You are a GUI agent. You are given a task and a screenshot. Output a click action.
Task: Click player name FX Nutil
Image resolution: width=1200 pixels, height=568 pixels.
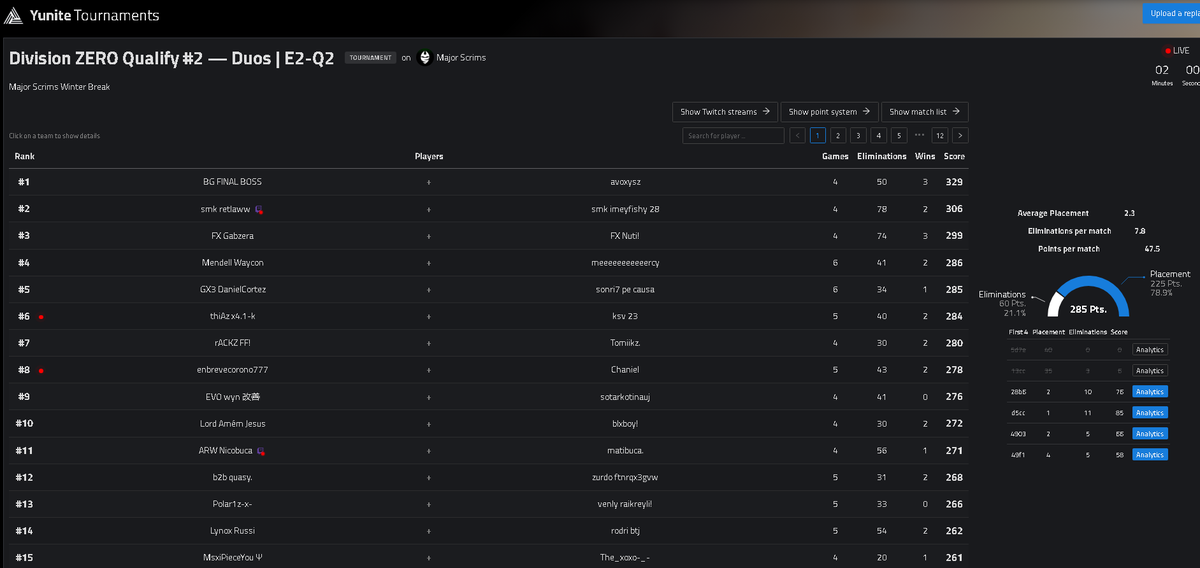[x=624, y=236]
